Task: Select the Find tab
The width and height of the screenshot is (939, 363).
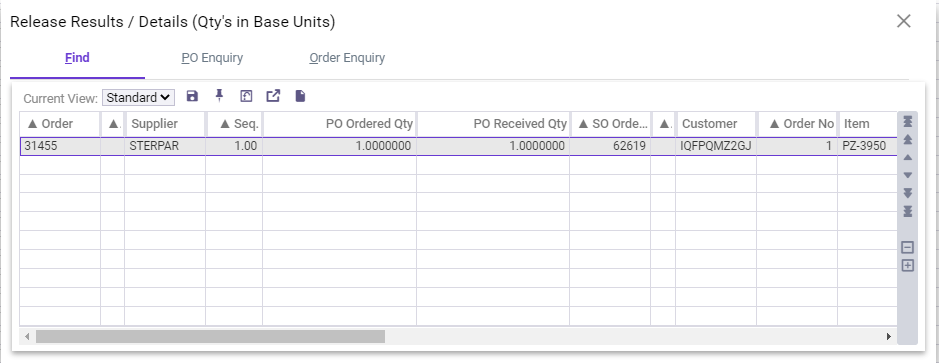Action: (x=77, y=58)
